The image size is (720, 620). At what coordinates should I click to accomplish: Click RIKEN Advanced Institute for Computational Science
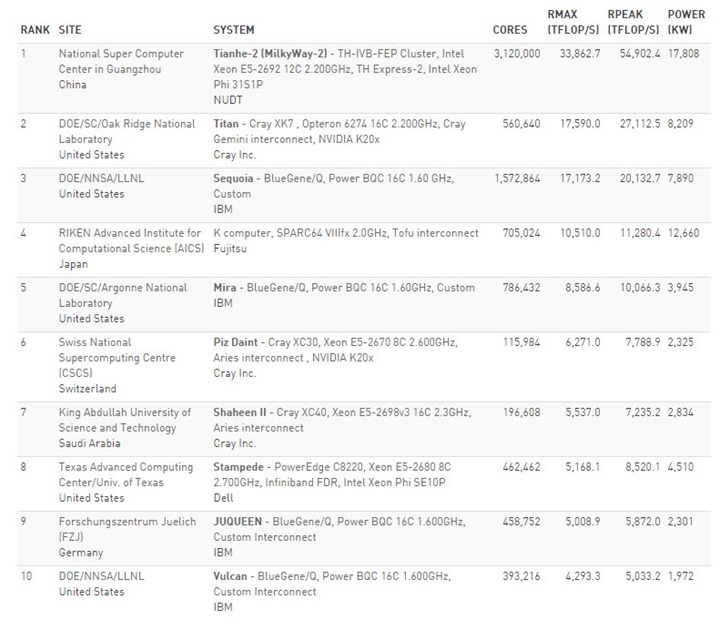pyautogui.click(x=131, y=241)
